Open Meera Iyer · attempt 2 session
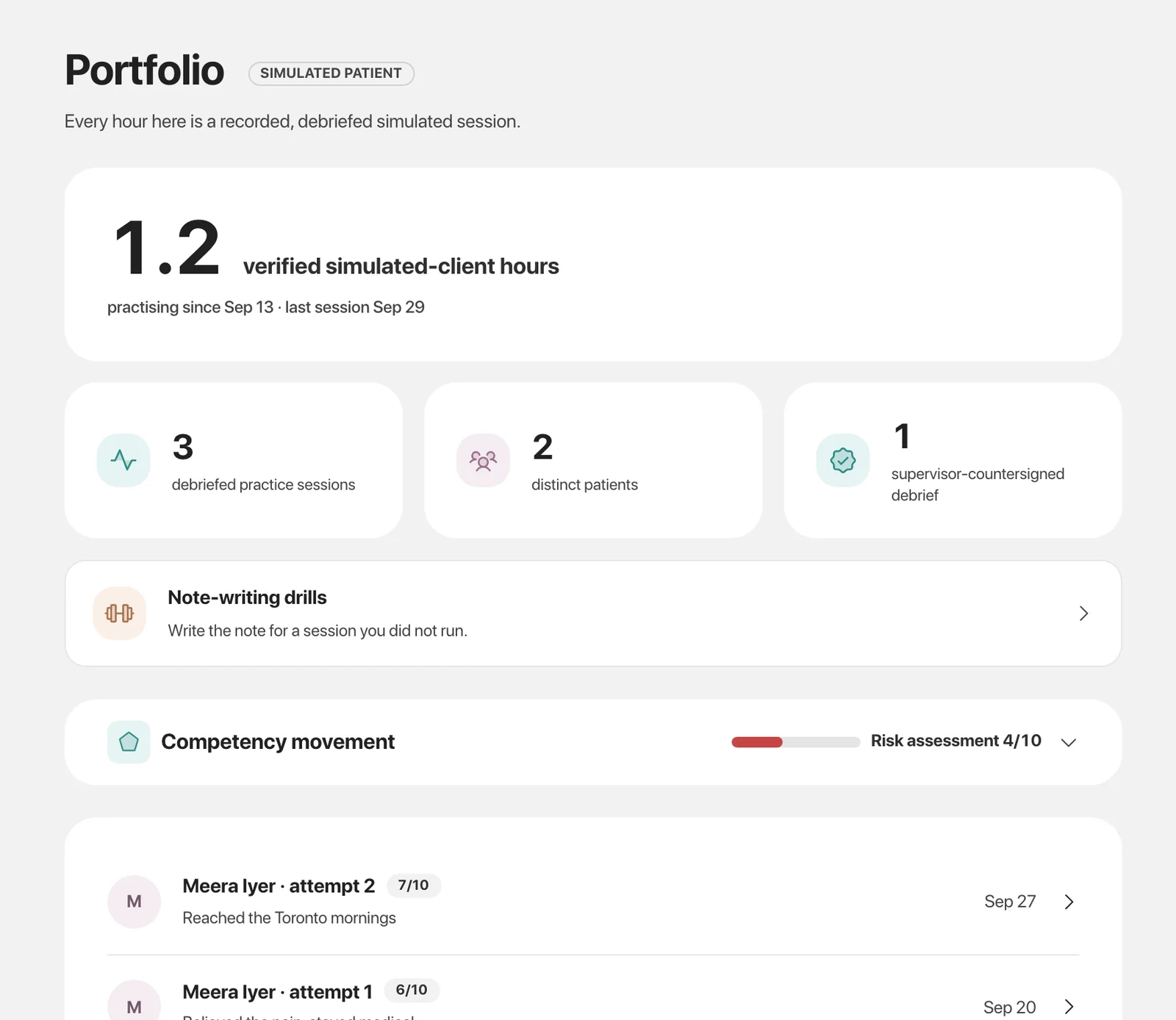1176x1020 pixels. 592,902
